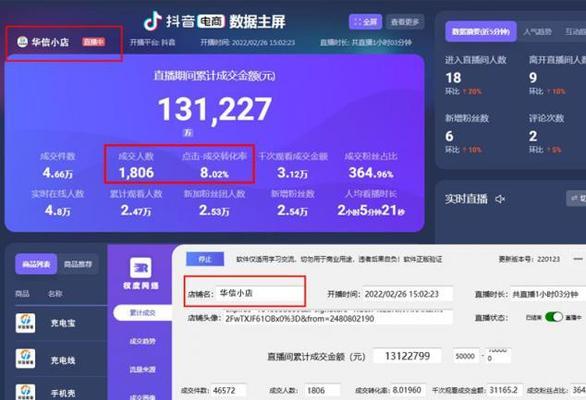
Task: Click the 成交粉丝占比 value 364.96%
Action: (371, 173)
